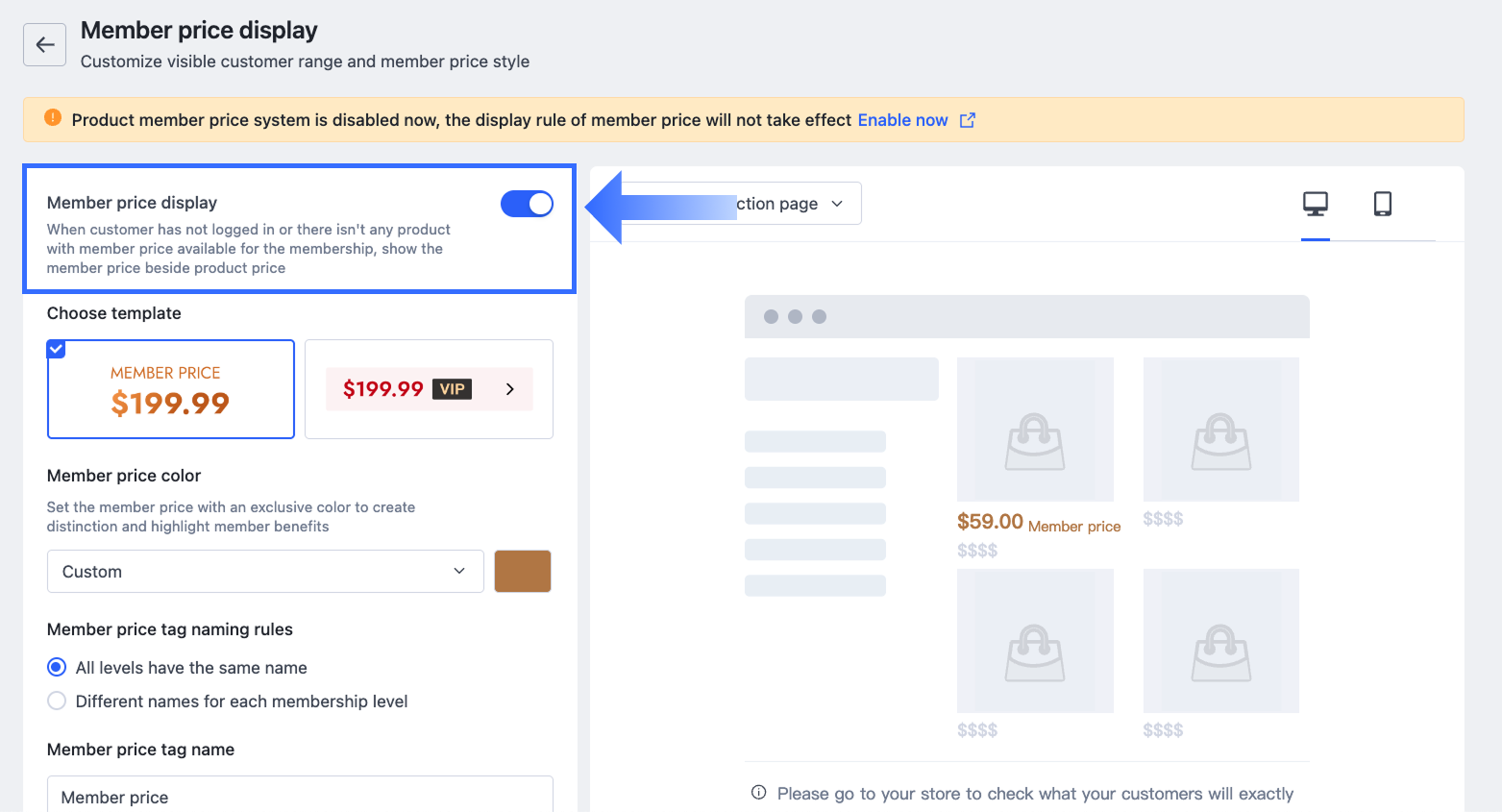This screenshot has width=1502, height=812.
Task: Select "All levels have the same name"
Action: [x=57, y=667]
